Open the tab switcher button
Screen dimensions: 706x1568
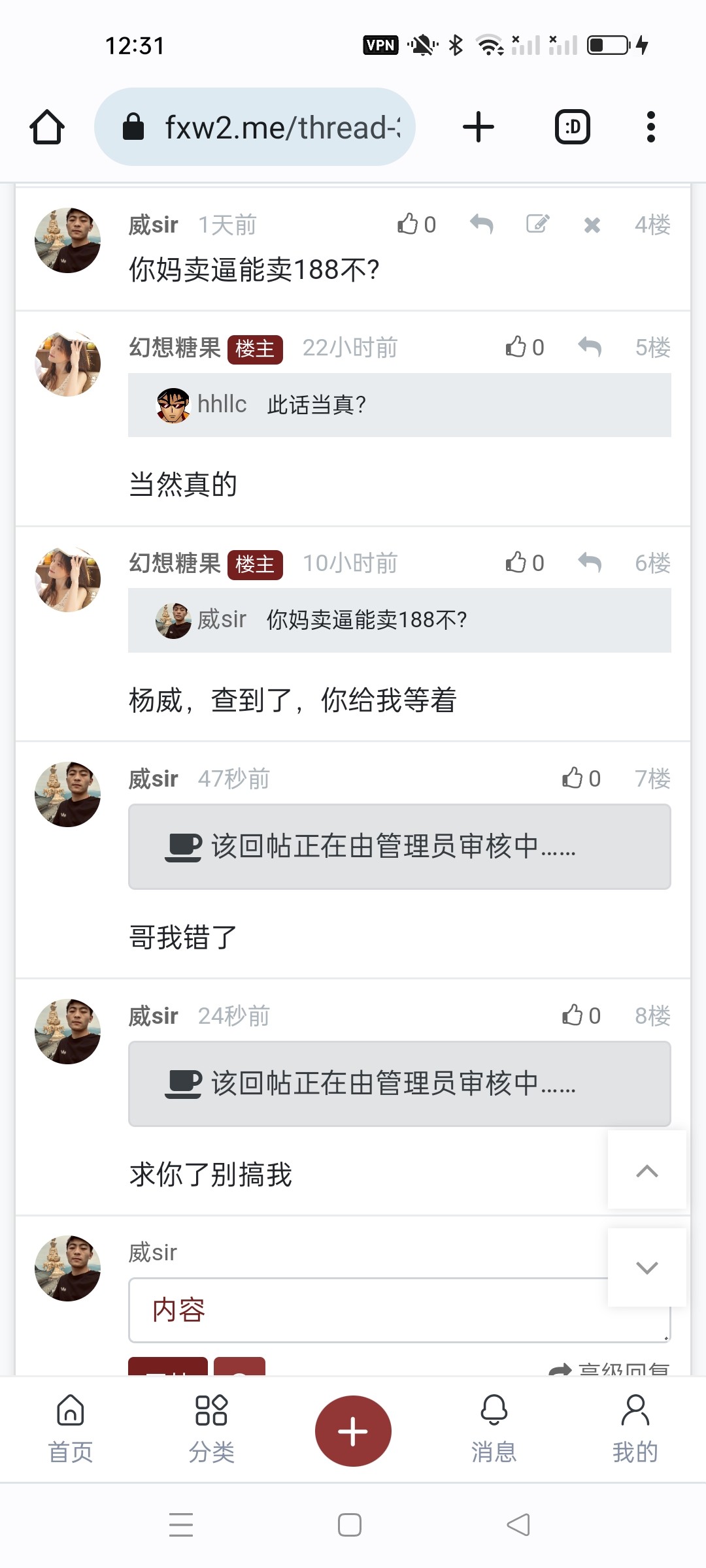[x=573, y=127]
